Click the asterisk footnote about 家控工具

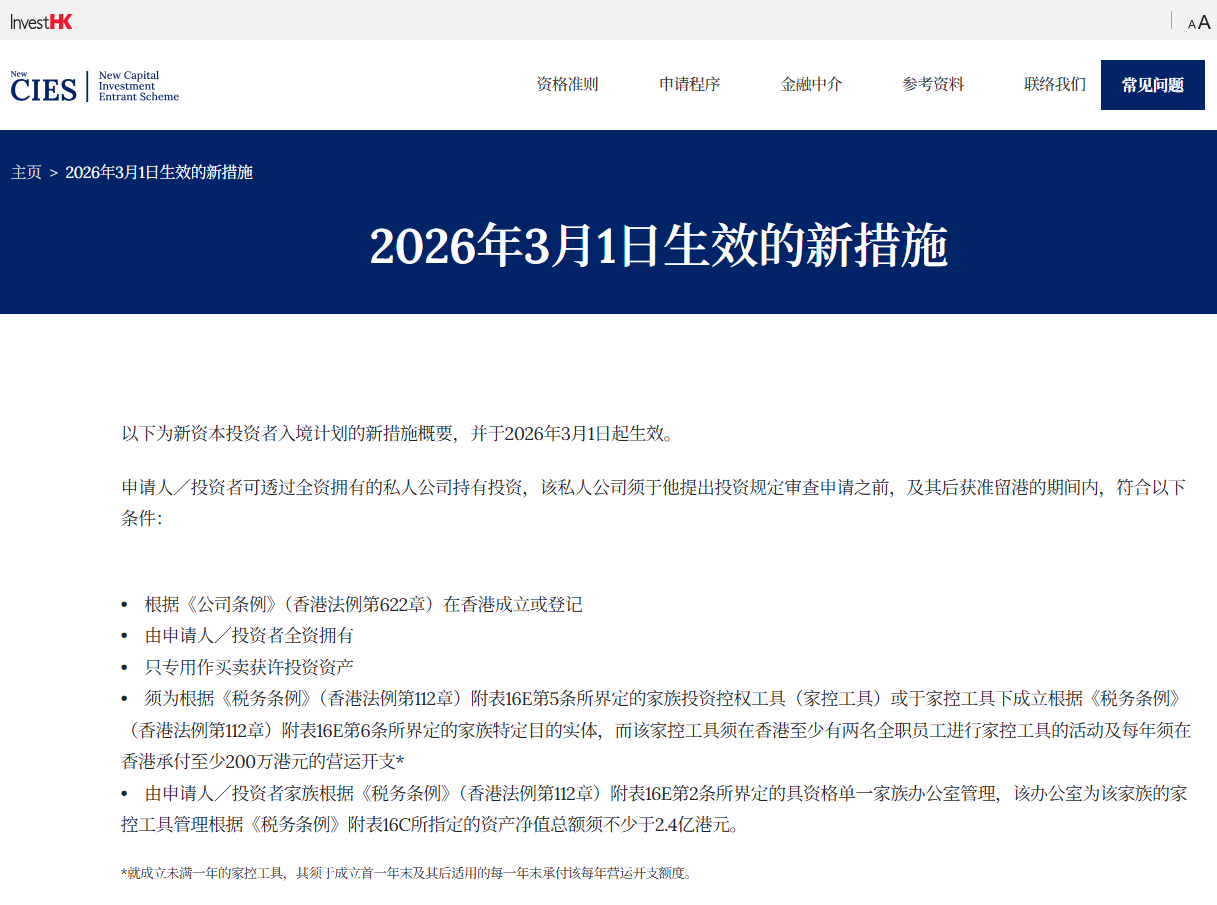[x=405, y=873]
